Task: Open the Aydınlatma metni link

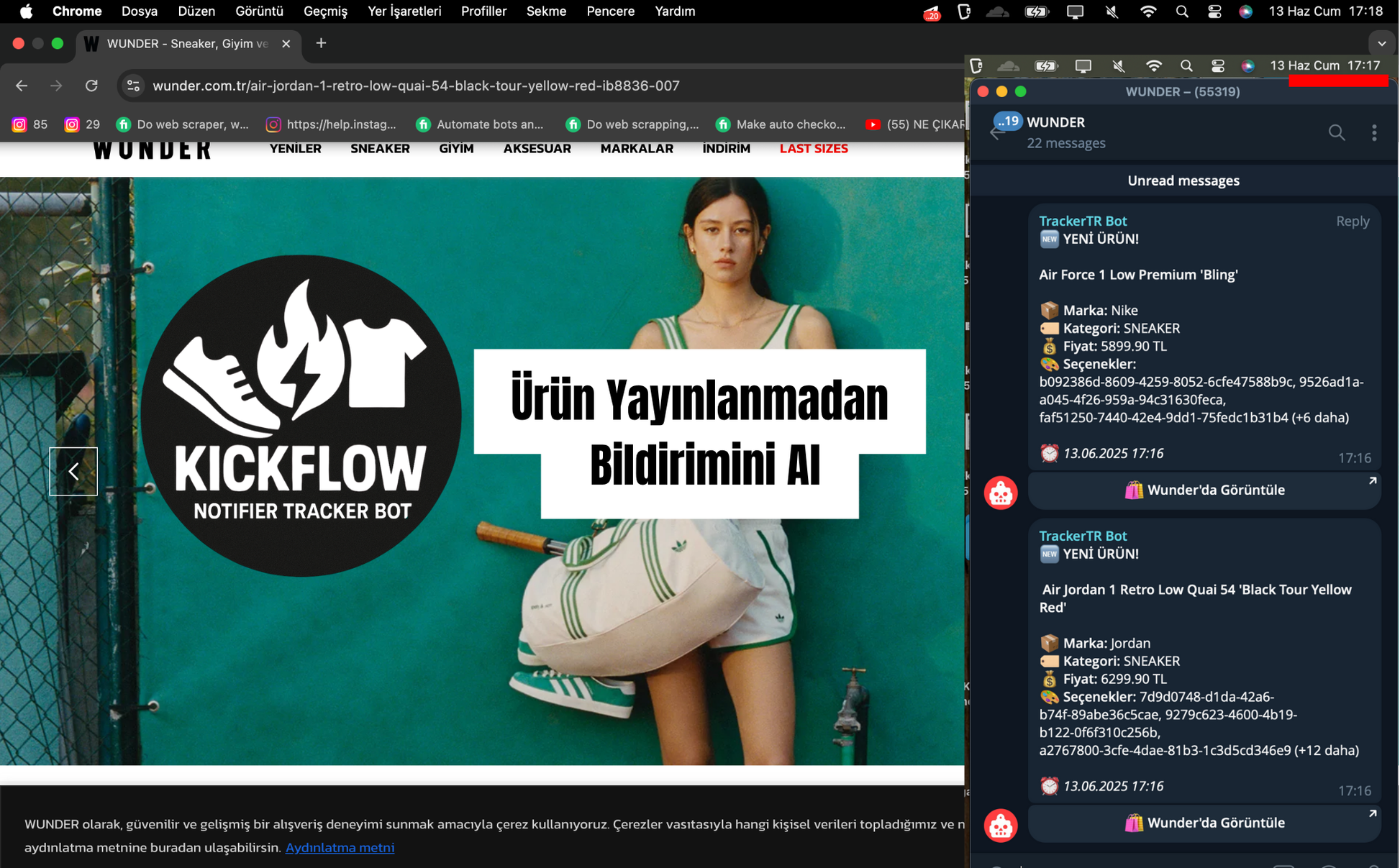Action: (x=340, y=847)
